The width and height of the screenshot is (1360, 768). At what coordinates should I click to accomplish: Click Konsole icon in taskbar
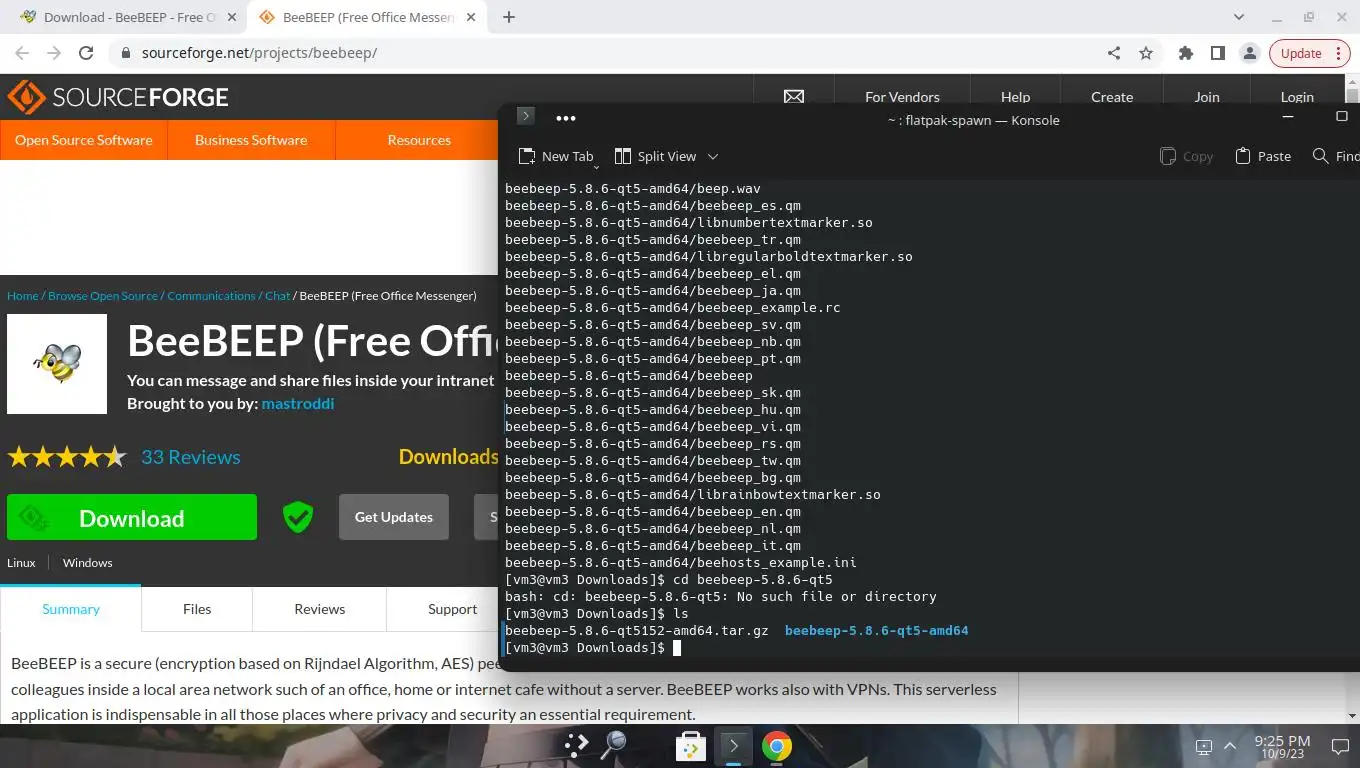click(x=733, y=746)
